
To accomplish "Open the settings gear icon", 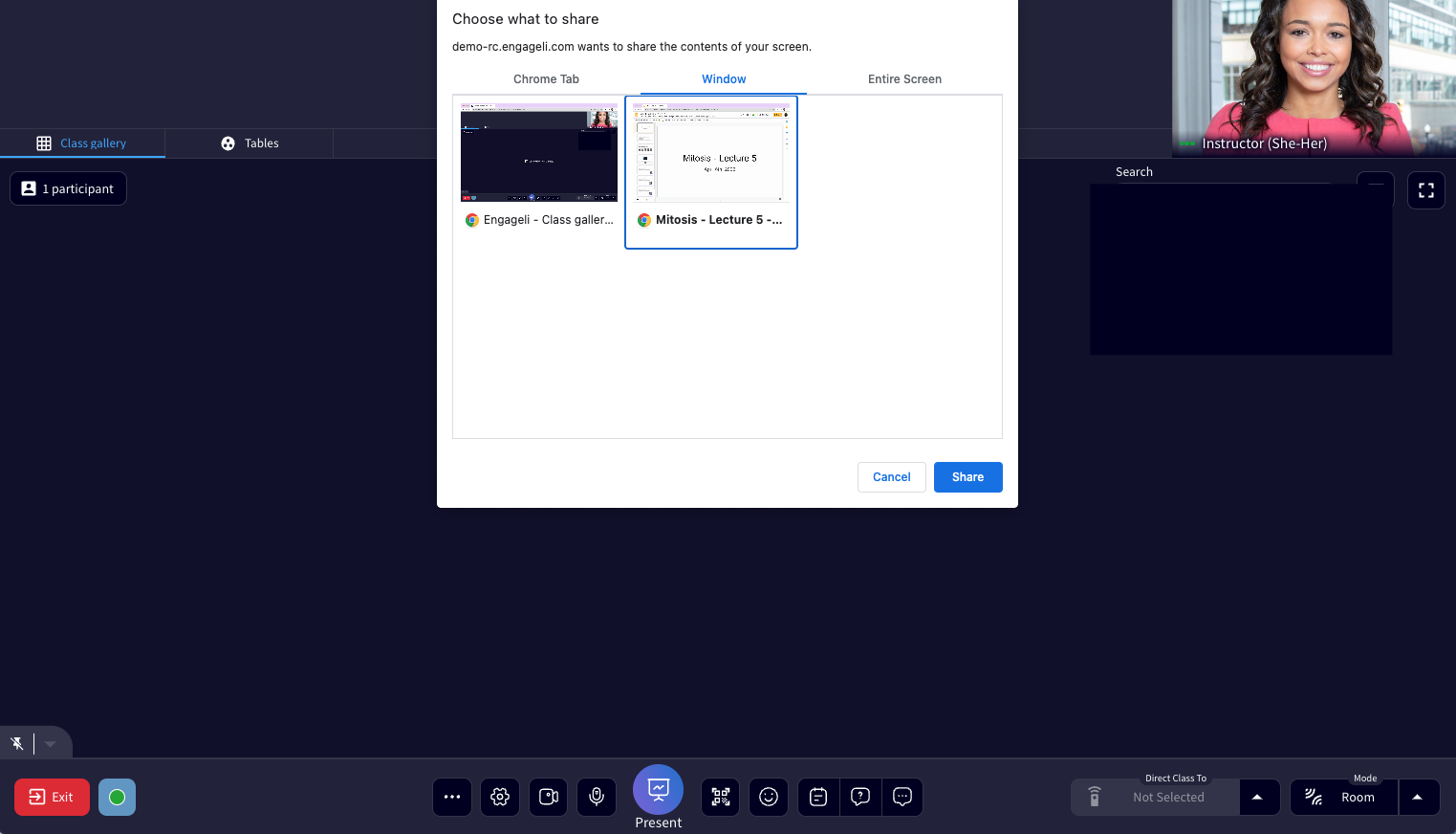I will (x=499, y=797).
